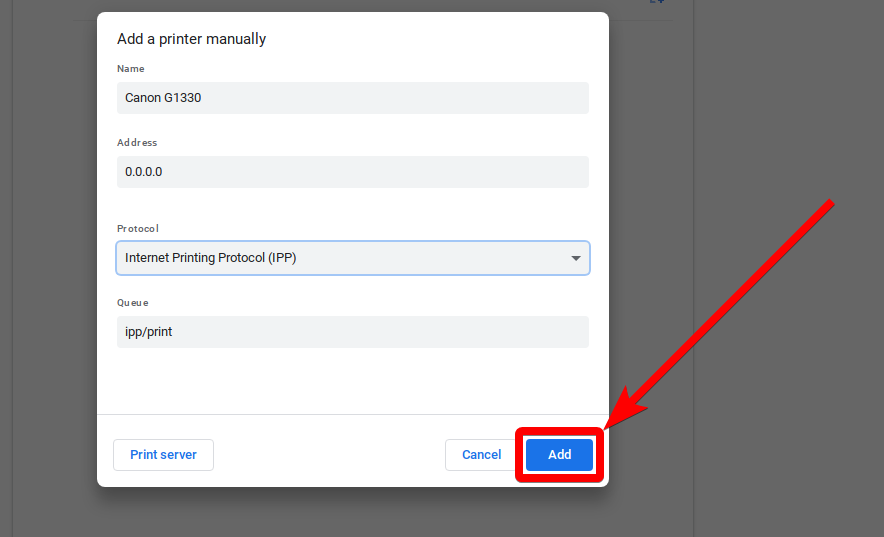The width and height of the screenshot is (884, 537).
Task: Click the Name label above the first field
Action: point(130,69)
